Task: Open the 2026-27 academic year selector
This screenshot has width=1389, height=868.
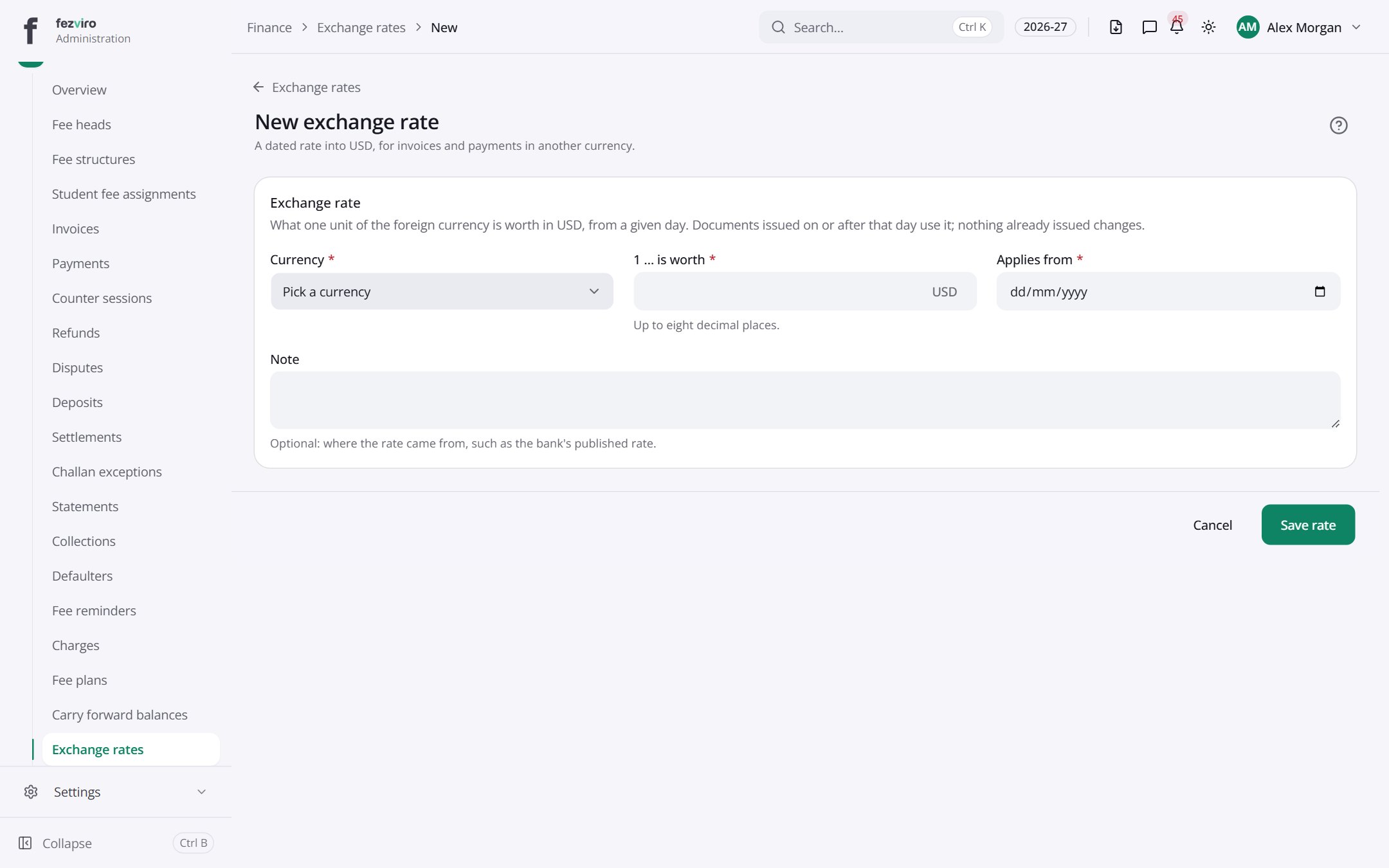Action: click(1045, 27)
